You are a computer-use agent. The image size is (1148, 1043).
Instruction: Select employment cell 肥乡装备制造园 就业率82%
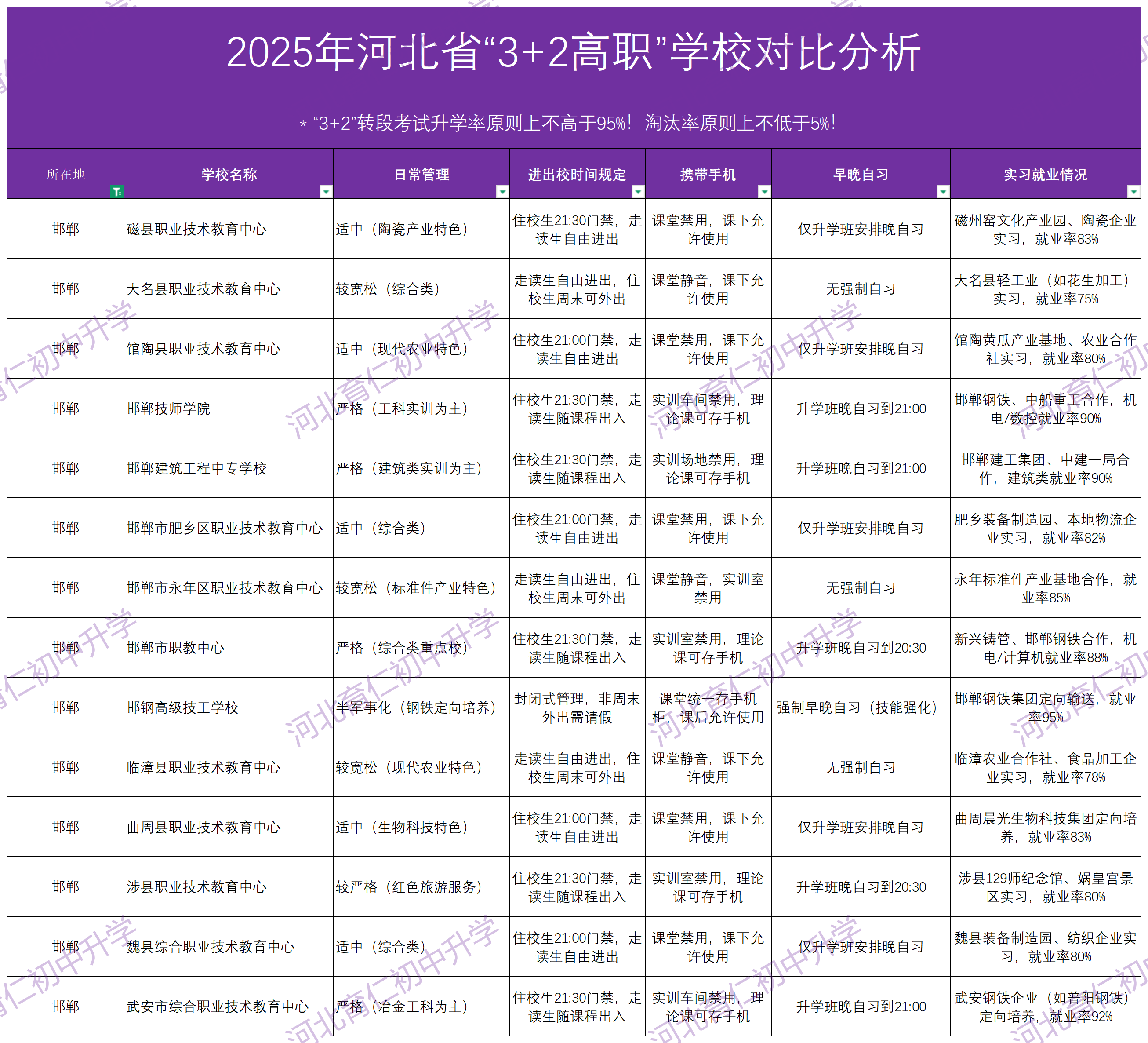click(1046, 528)
